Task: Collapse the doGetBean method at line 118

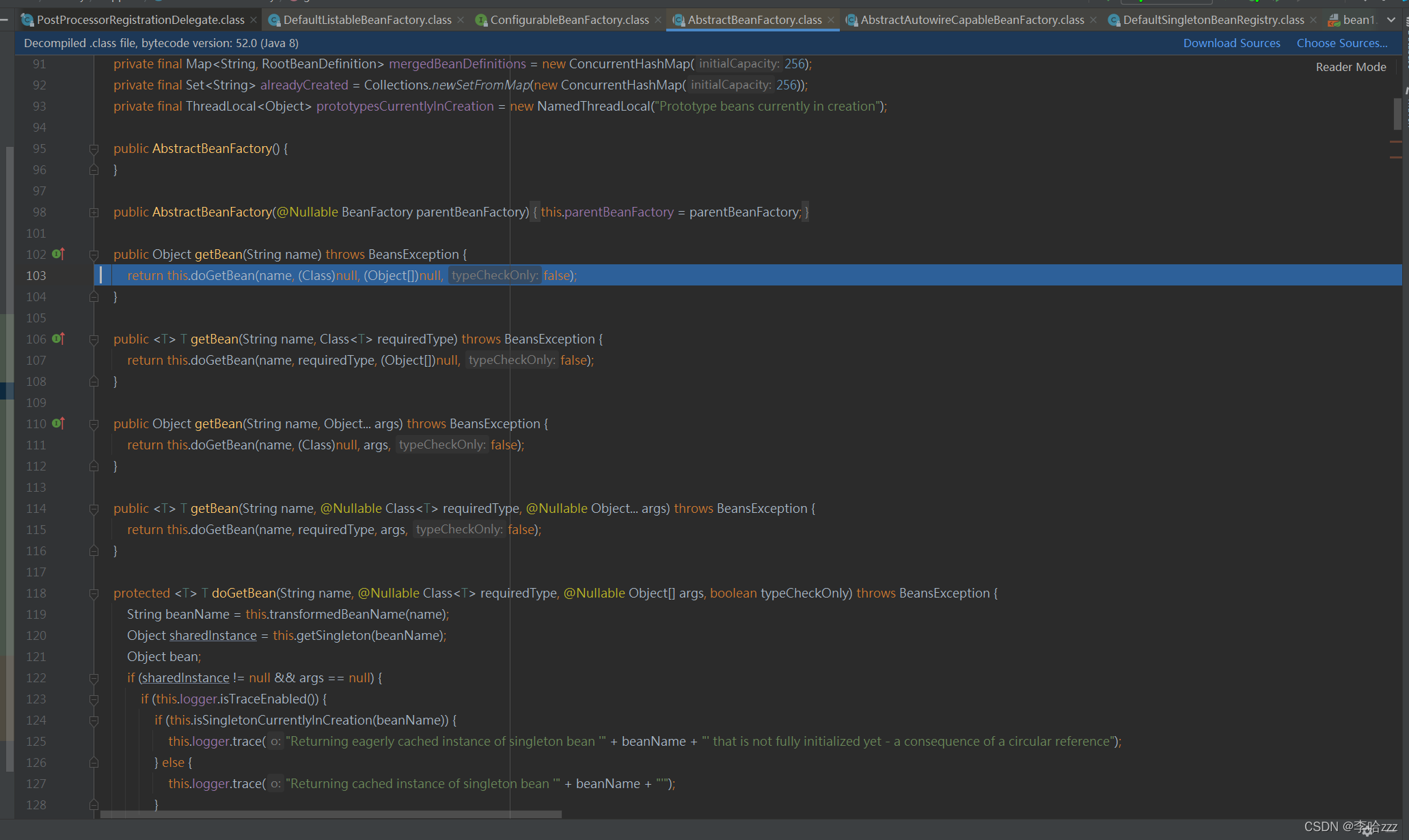Action: [x=94, y=593]
